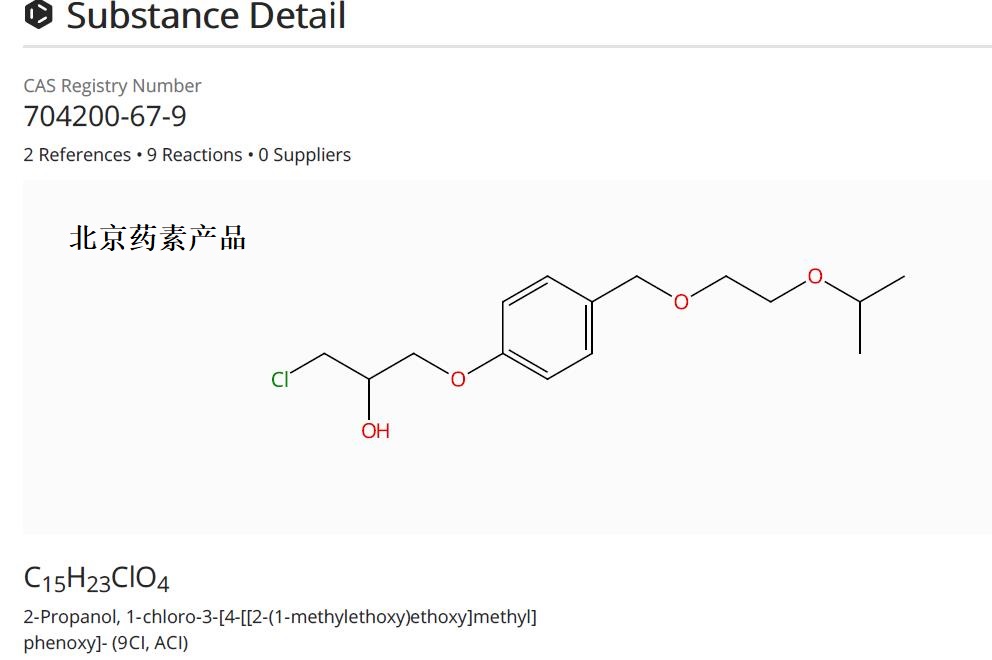
Task: Select the benzene ring in the structure
Action: [547, 328]
